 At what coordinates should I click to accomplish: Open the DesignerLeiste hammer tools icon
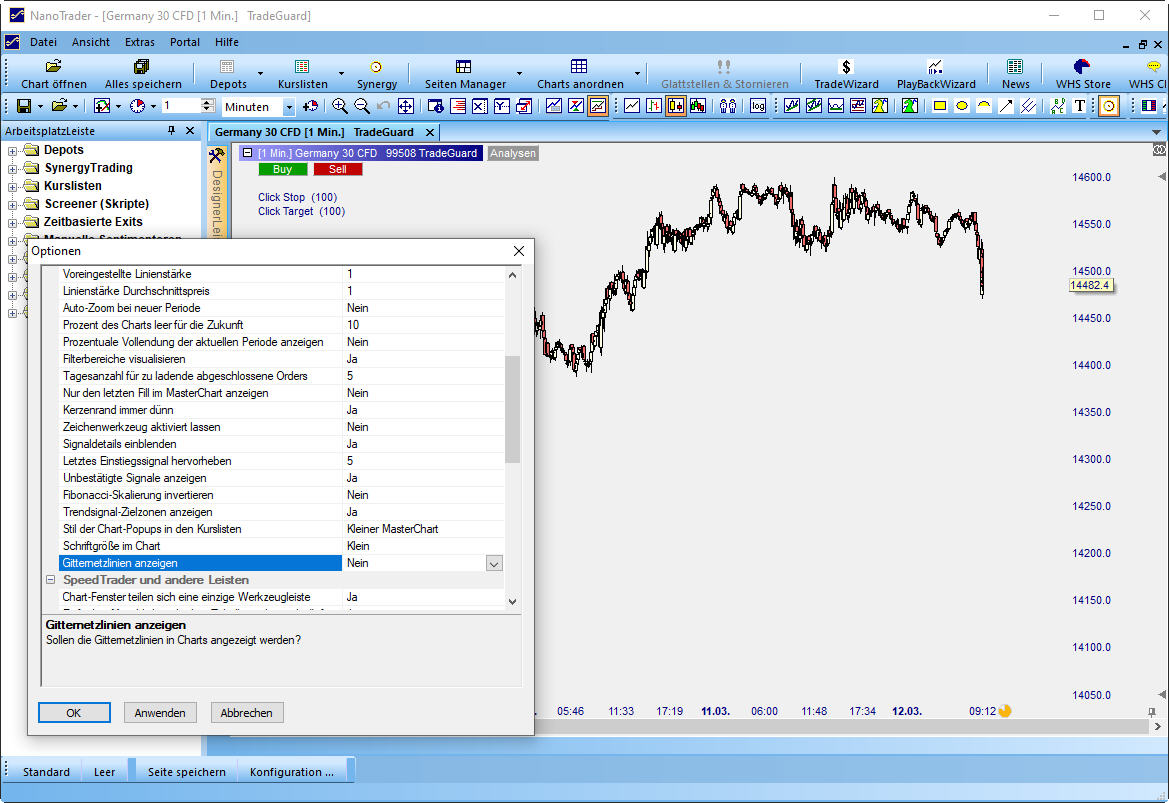pyautogui.click(x=216, y=155)
